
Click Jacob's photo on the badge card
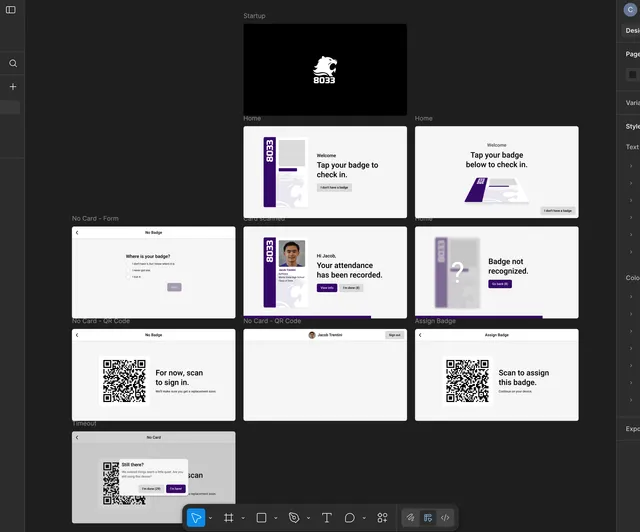(x=292, y=254)
